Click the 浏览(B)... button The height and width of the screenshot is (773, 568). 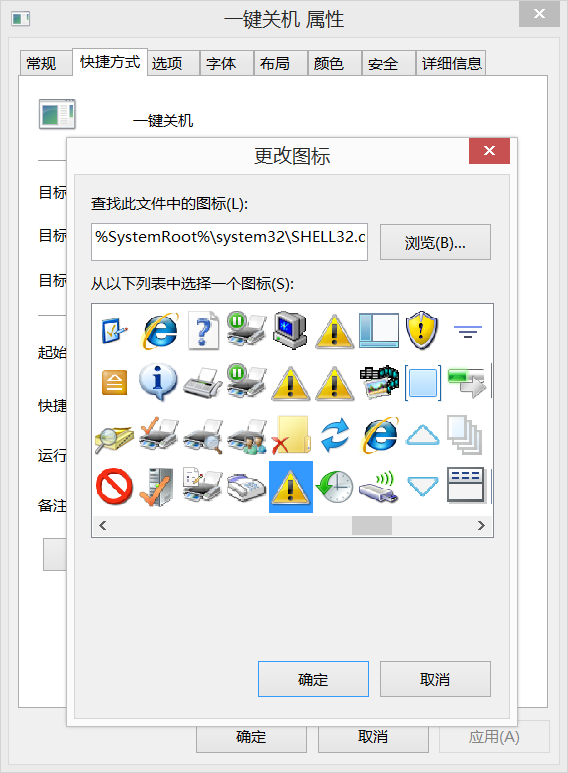[435, 242]
